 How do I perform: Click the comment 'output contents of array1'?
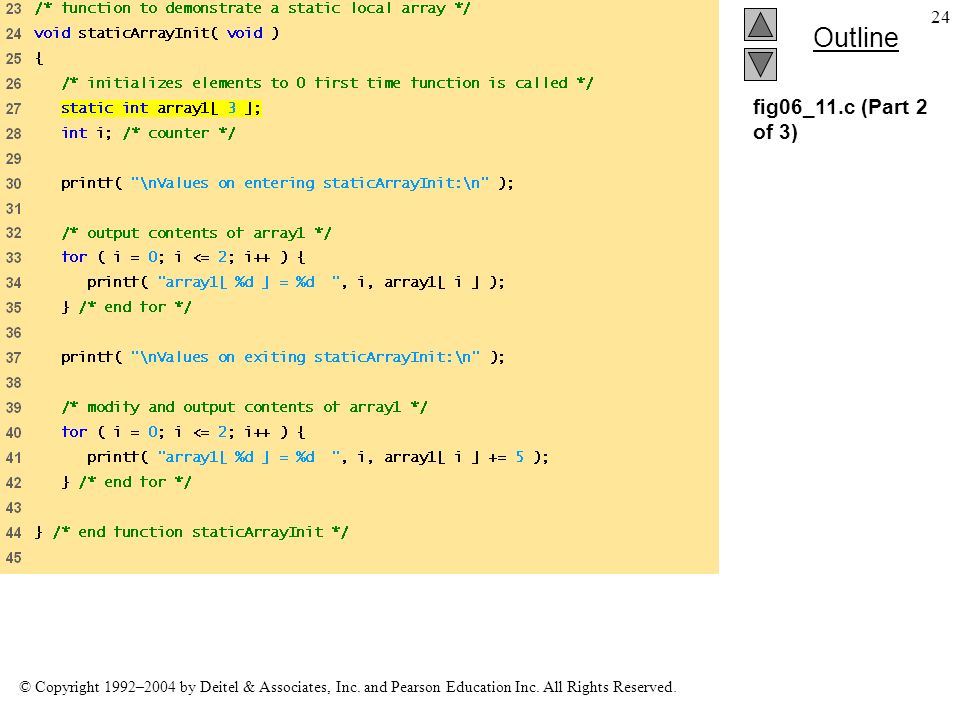click(196, 233)
